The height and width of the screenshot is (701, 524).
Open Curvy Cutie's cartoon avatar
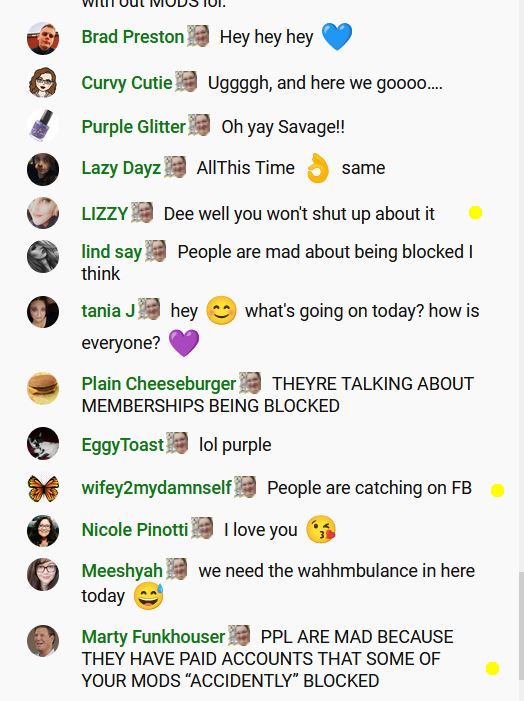point(43,83)
